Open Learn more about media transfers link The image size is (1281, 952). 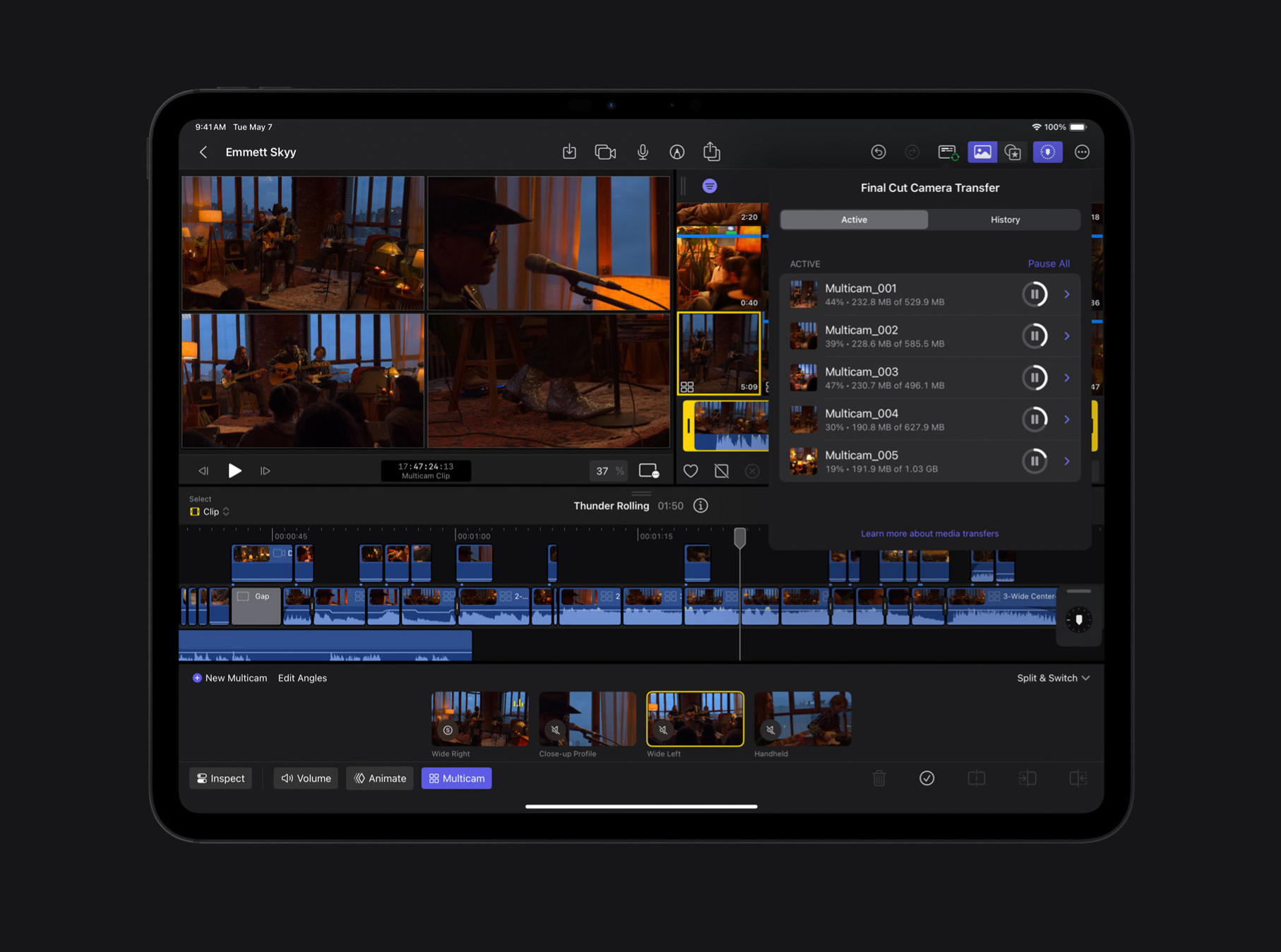[x=929, y=533]
